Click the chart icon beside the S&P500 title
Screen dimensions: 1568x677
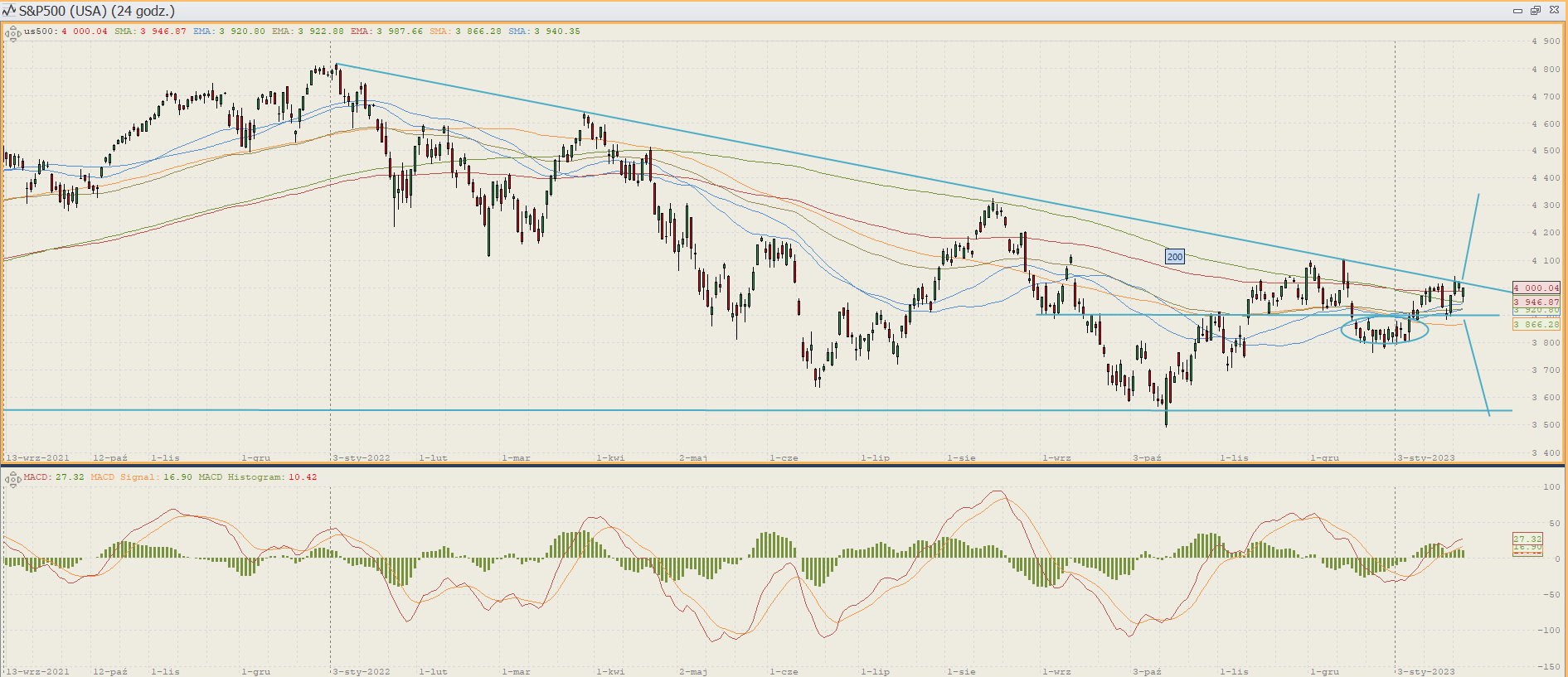(x=9, y=11)
